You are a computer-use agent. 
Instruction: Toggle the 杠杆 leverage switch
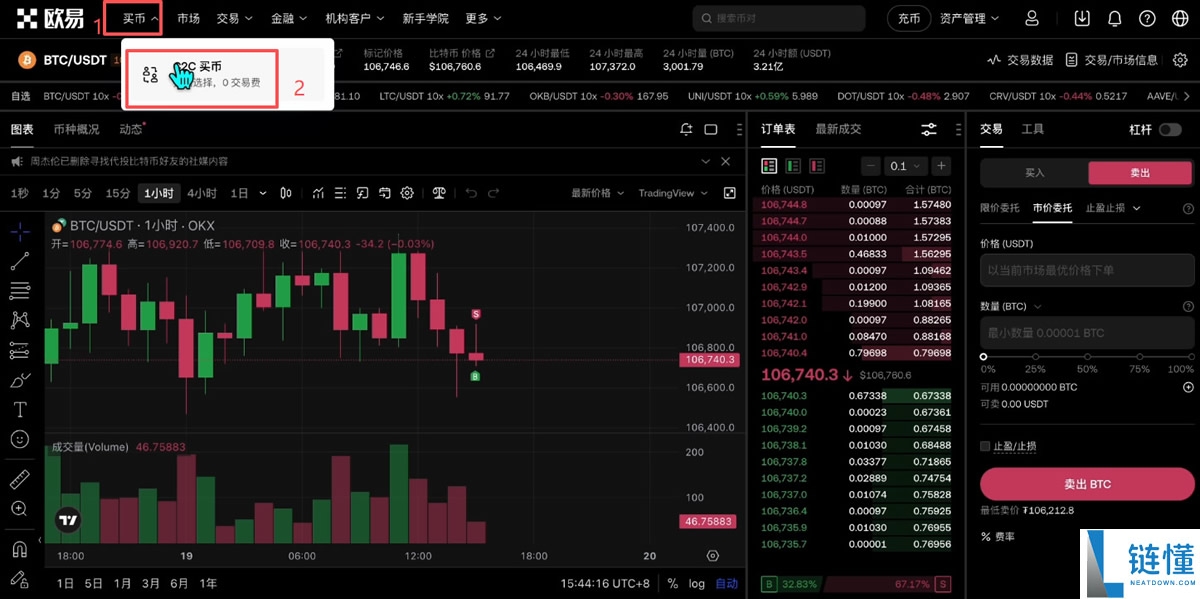[1169, 130]
